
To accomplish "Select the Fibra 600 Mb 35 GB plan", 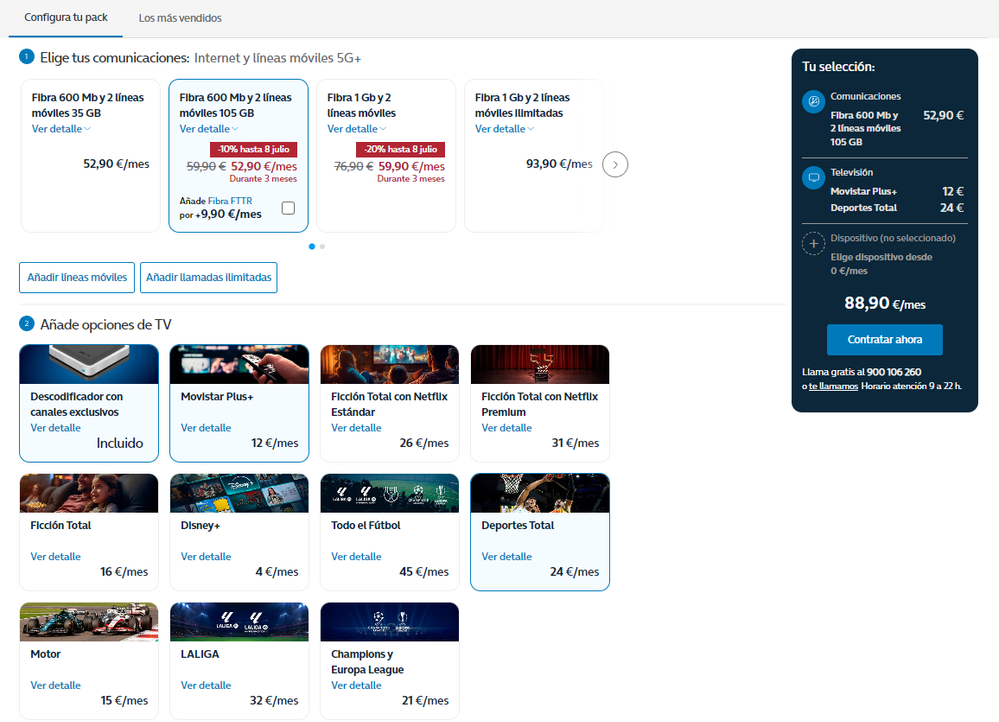I will point(91,155).
